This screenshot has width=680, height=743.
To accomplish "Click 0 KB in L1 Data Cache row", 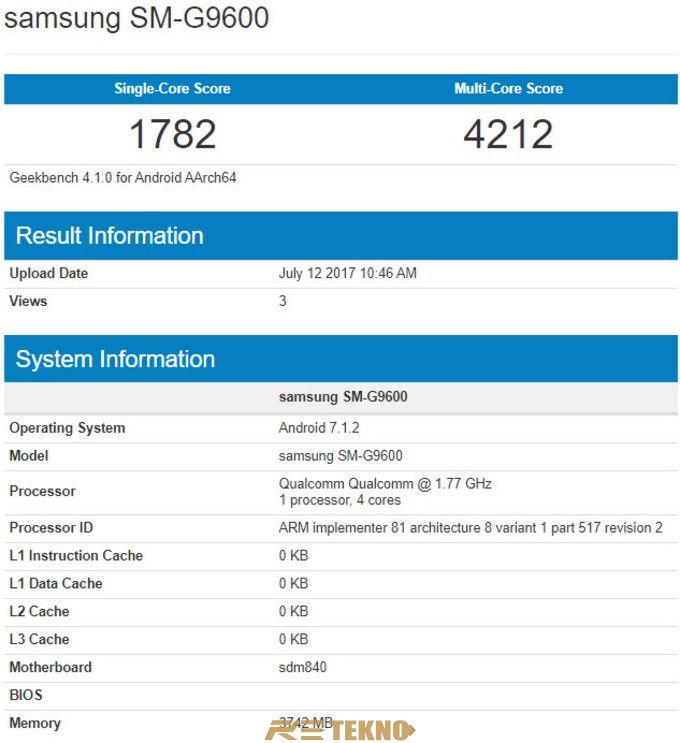I will pyautogui.click(x=293, y=584).
